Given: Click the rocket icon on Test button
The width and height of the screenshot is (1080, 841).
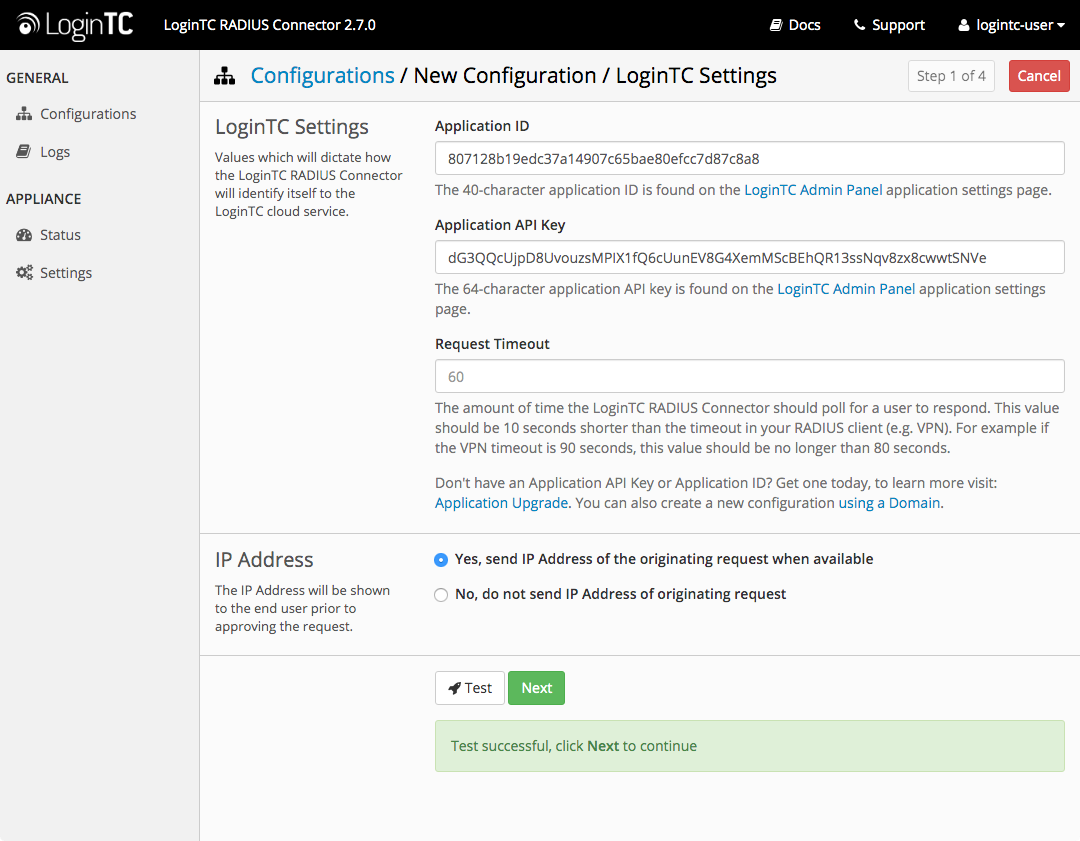Looking at the screenshot, I should (x=454, y=688).
